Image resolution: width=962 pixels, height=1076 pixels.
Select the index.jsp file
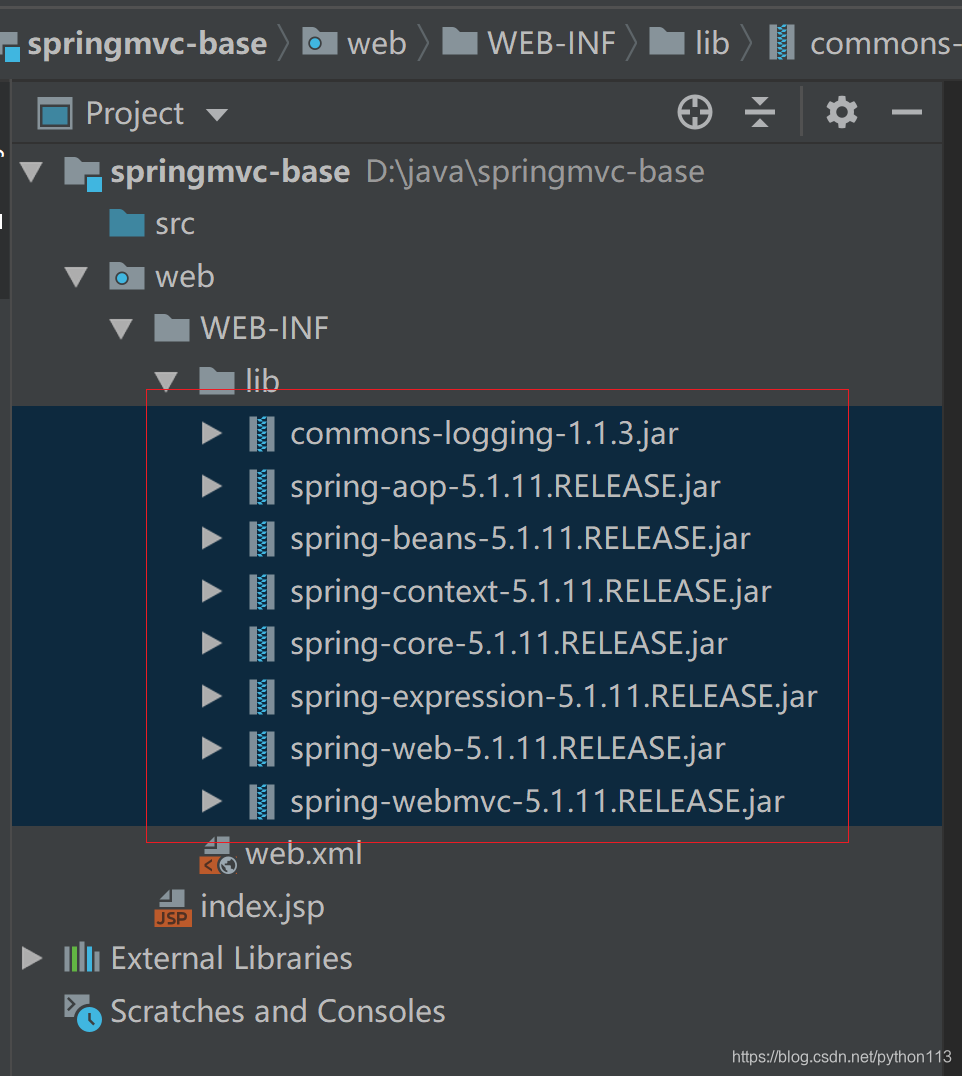(x=262, y=907)
